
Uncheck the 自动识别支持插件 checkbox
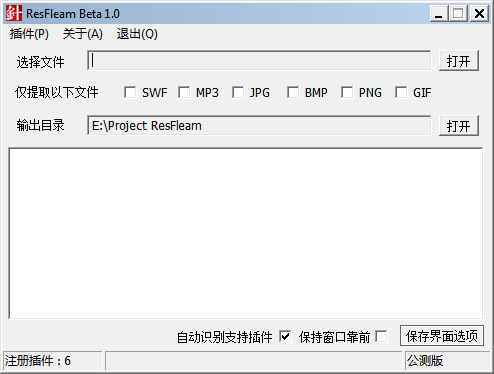[285, 336]
